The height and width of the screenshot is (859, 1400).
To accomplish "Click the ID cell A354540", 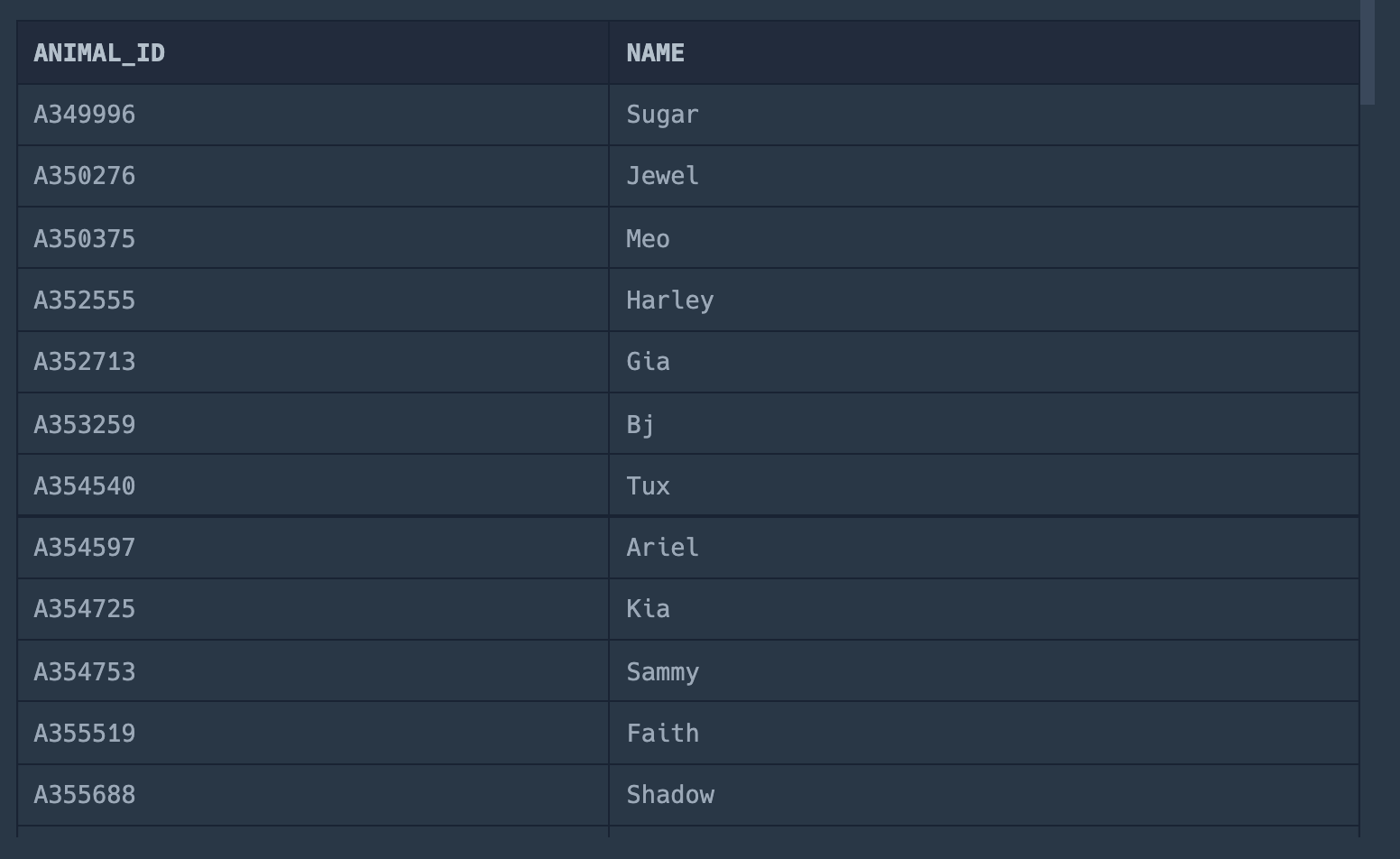I will 85,486.
